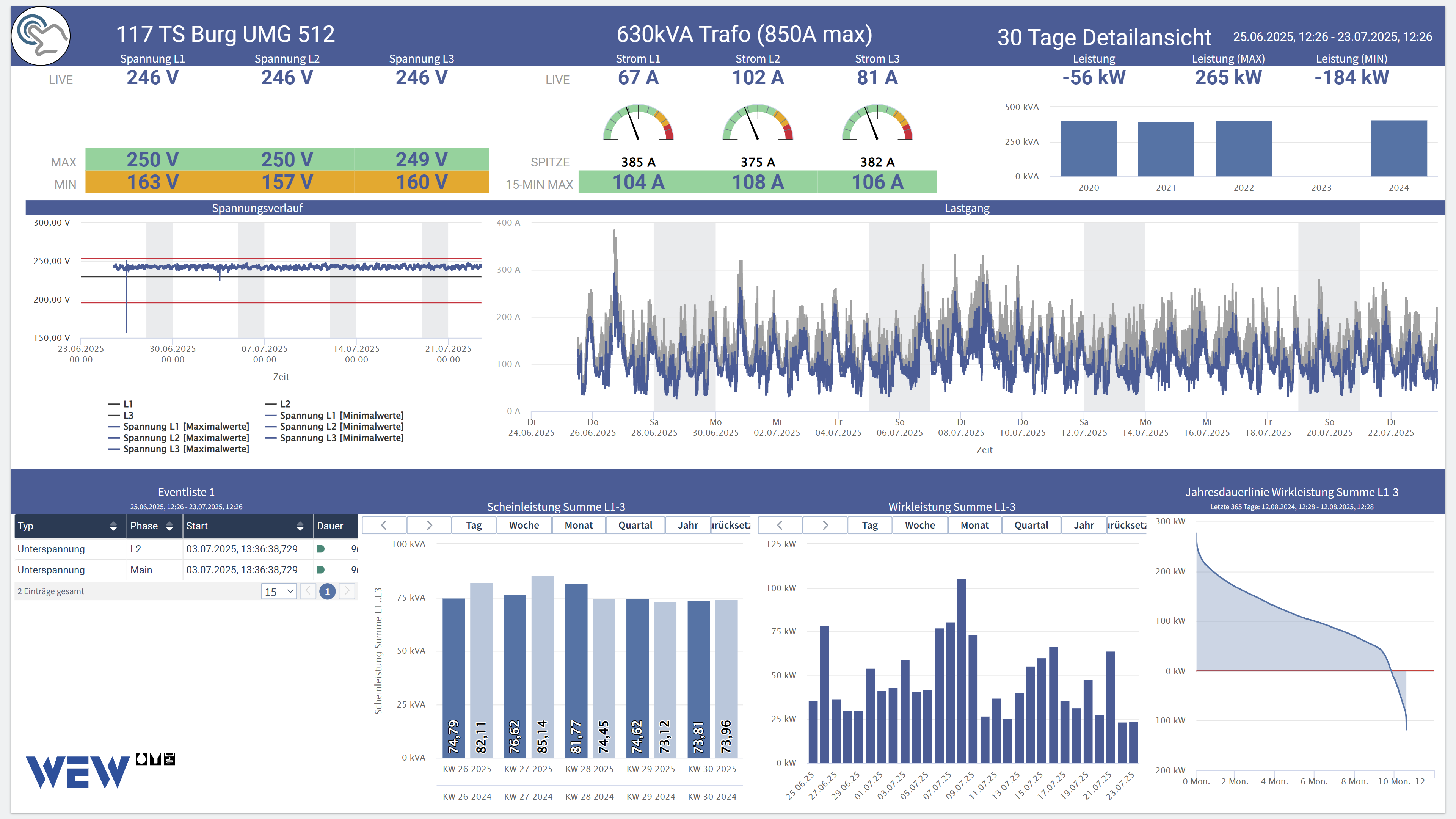Click page 1 indicator in event list
Screen dimensions: 1456x819
(327, 592)
